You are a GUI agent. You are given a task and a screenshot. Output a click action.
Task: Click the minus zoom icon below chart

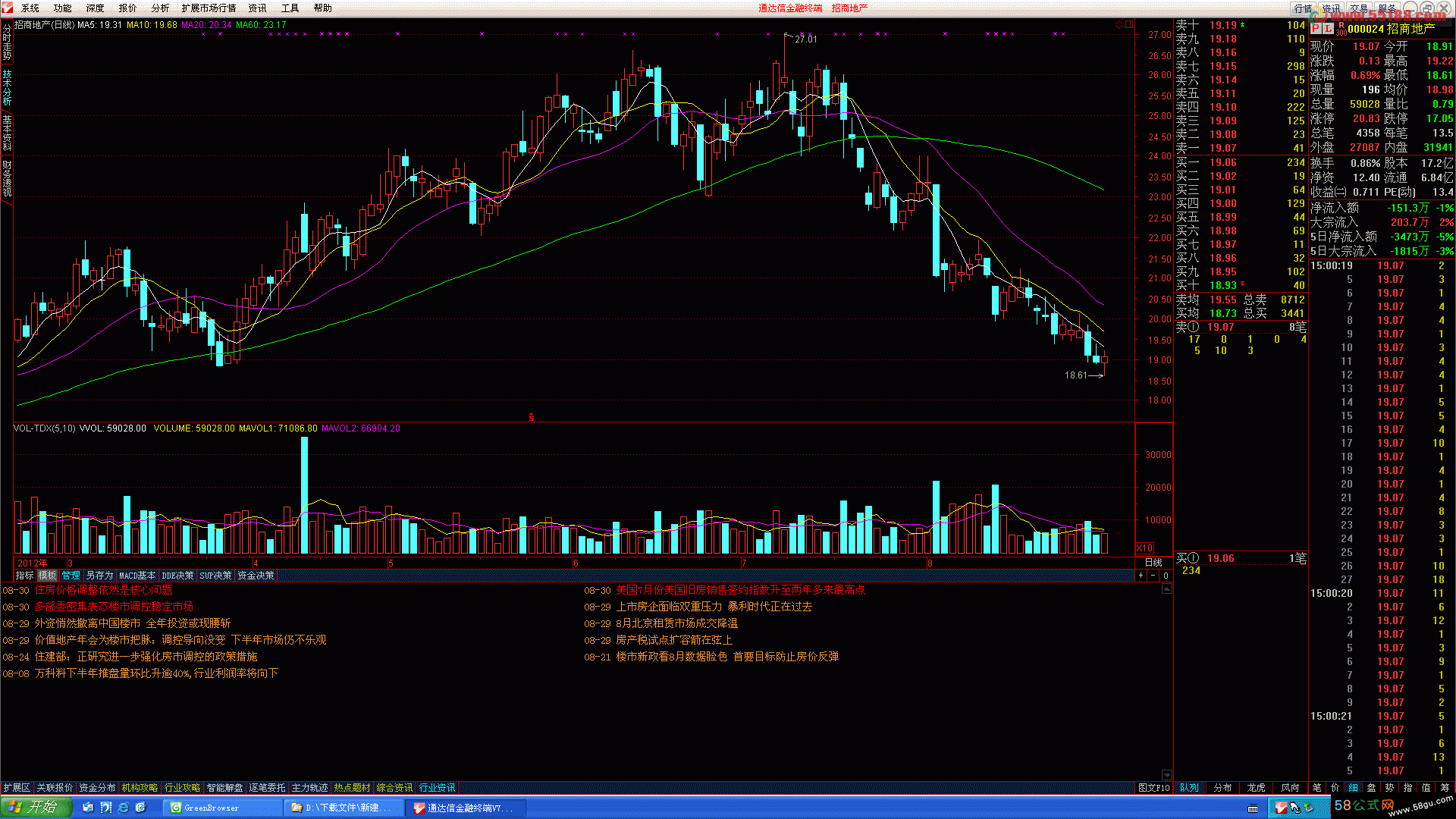(x=1153, y=576)
